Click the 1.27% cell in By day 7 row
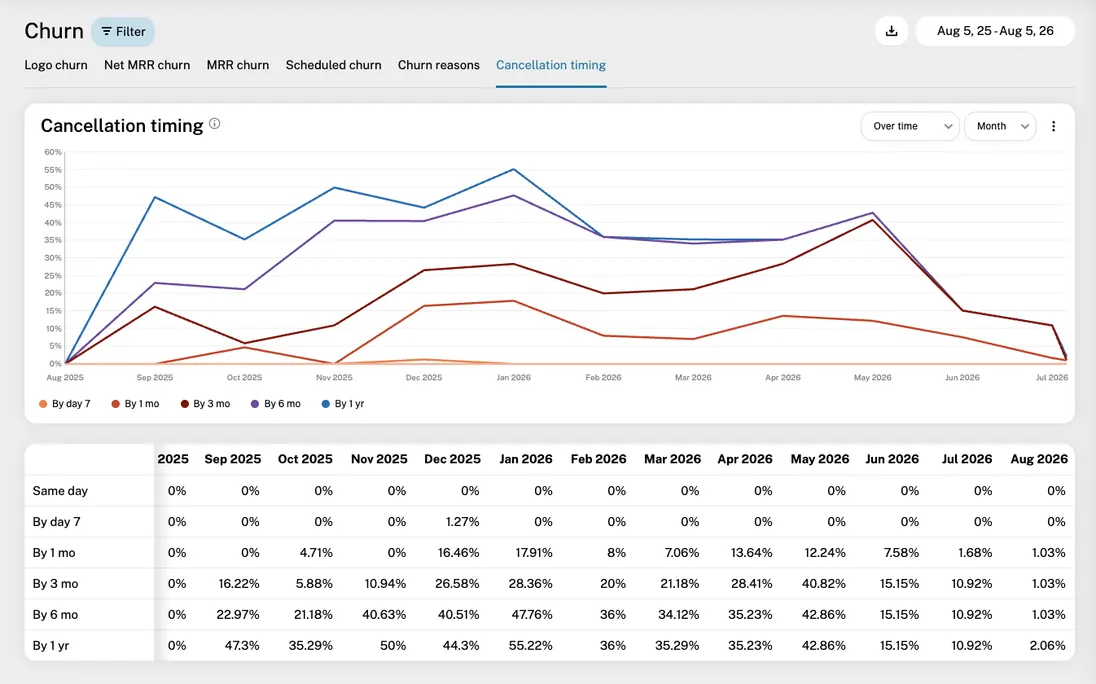The height and width of the screenshot is (684, 1096). [x=461, y=521]
